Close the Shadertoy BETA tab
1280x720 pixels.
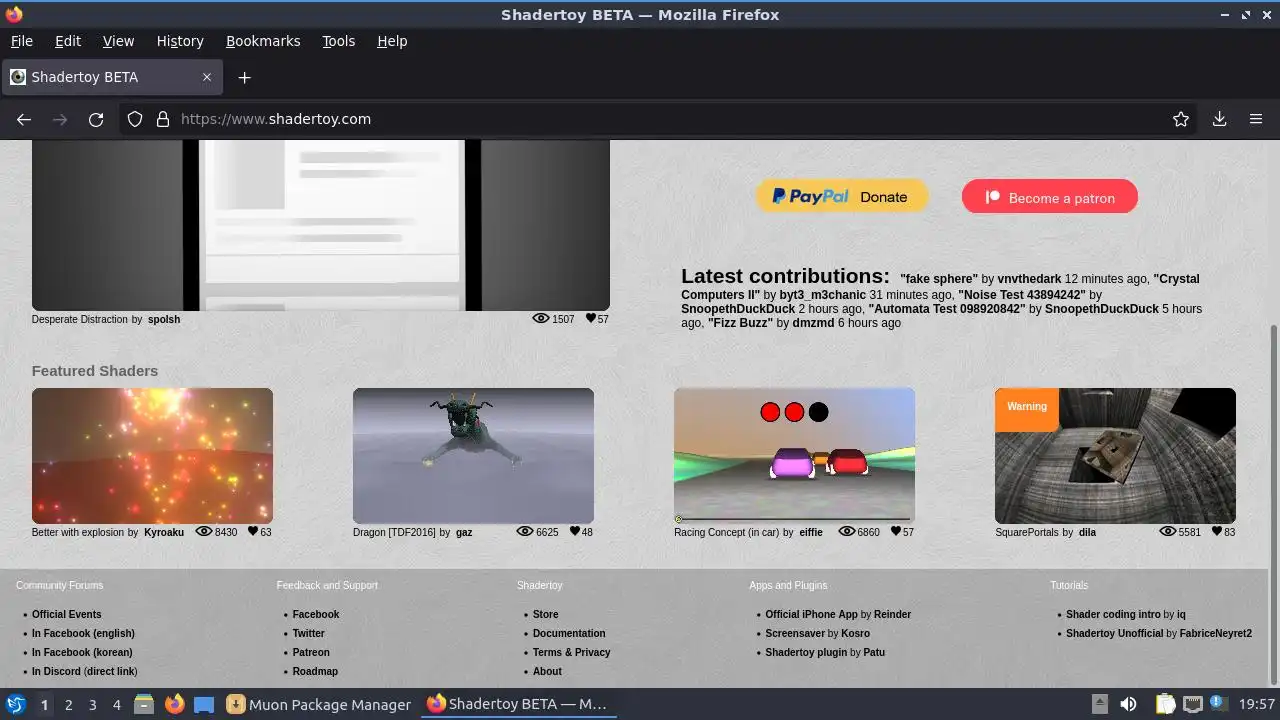207,77
